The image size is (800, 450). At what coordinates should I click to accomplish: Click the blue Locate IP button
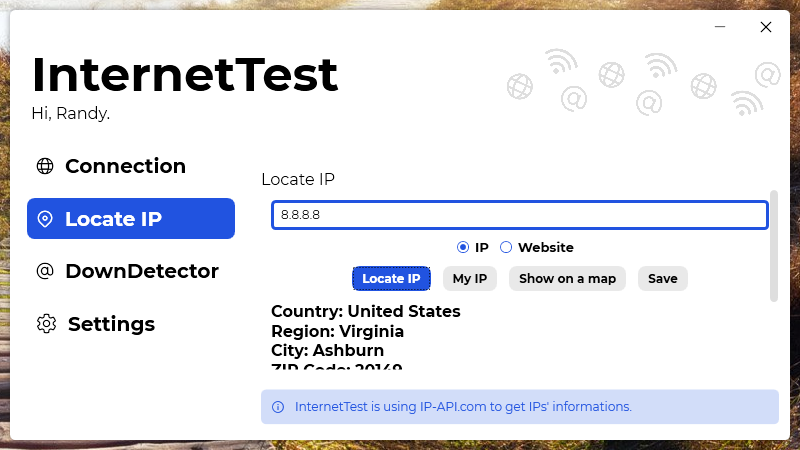[391, 279]
